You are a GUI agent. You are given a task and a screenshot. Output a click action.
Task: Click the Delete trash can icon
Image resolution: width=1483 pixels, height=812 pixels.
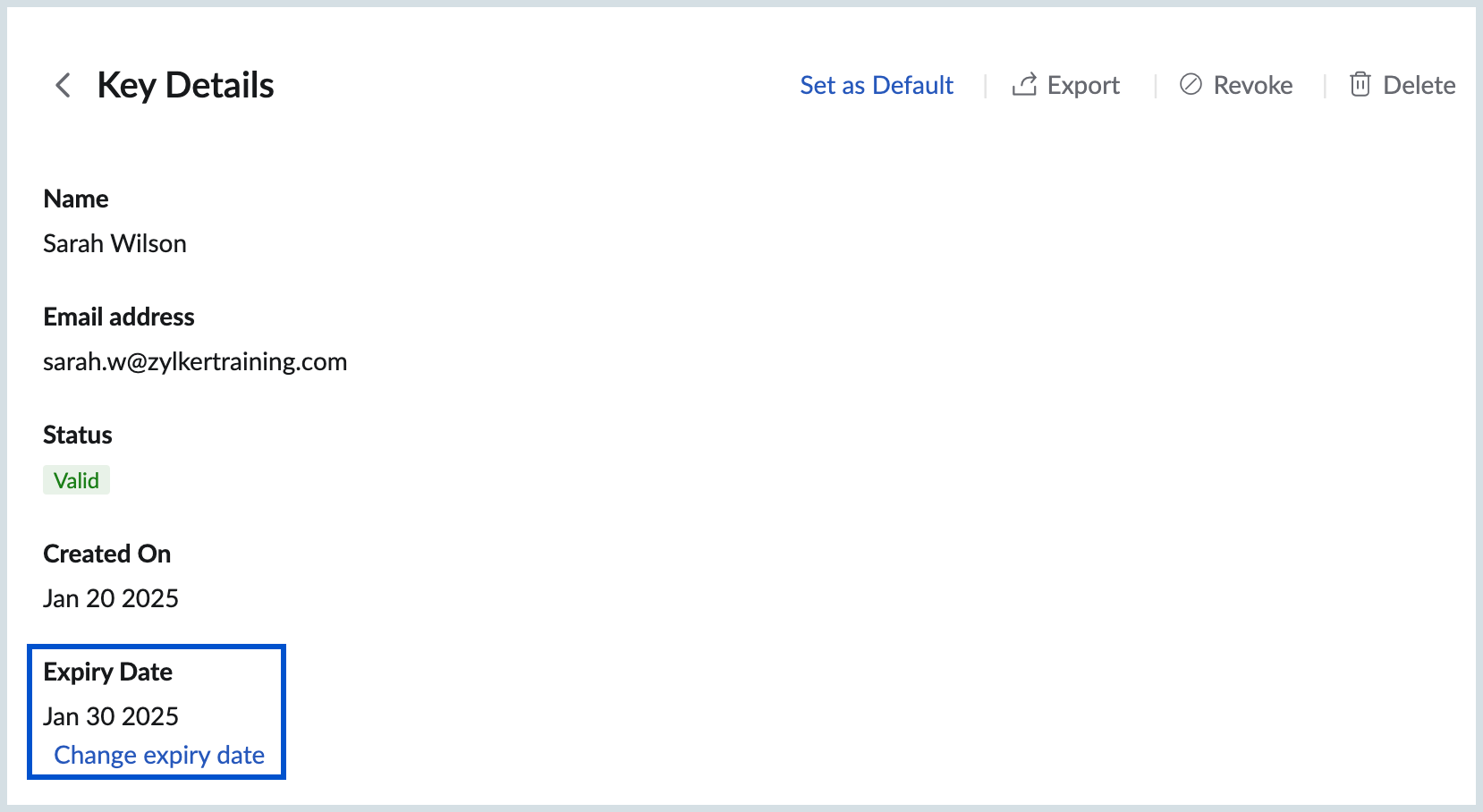click(x=1360, y=85)
